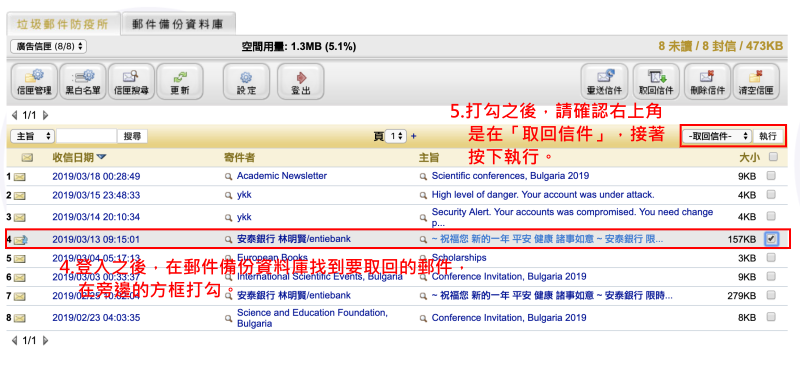The width and height of the screenshot is (800, 368).
Task: Check the box for Scholarships mail
Action: click(x=771, y=258)
